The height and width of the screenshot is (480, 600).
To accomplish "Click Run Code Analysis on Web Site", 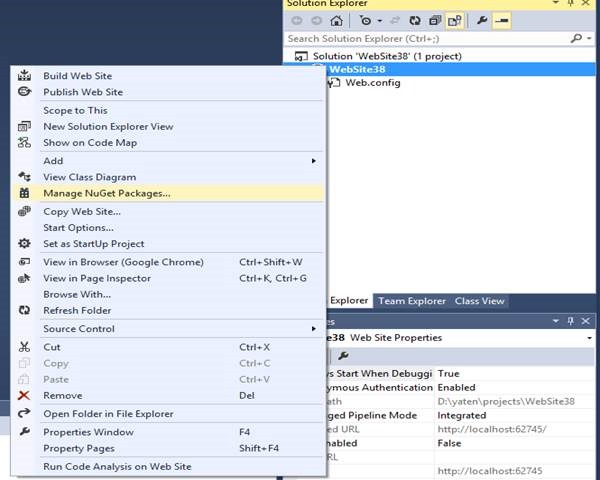I will 117,466.
